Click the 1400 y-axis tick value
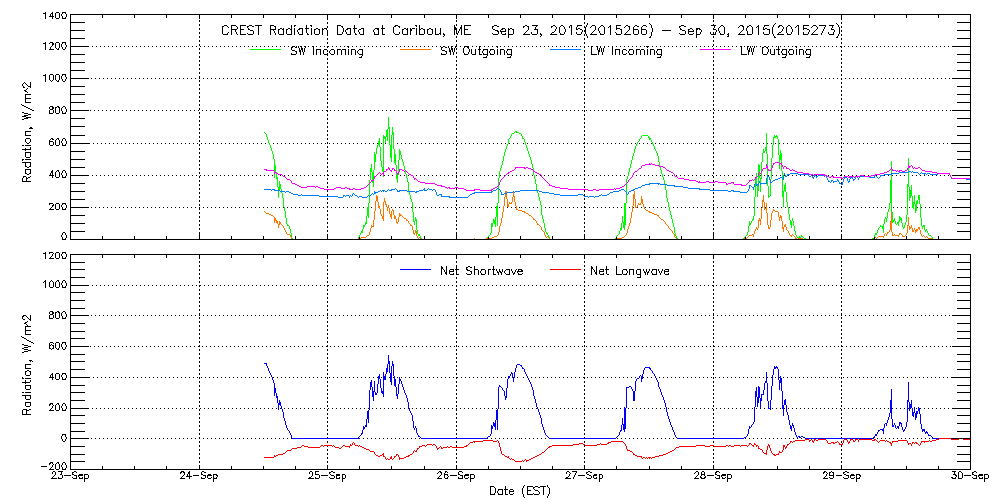The image size is (1000, 500). tap(54, 17)
